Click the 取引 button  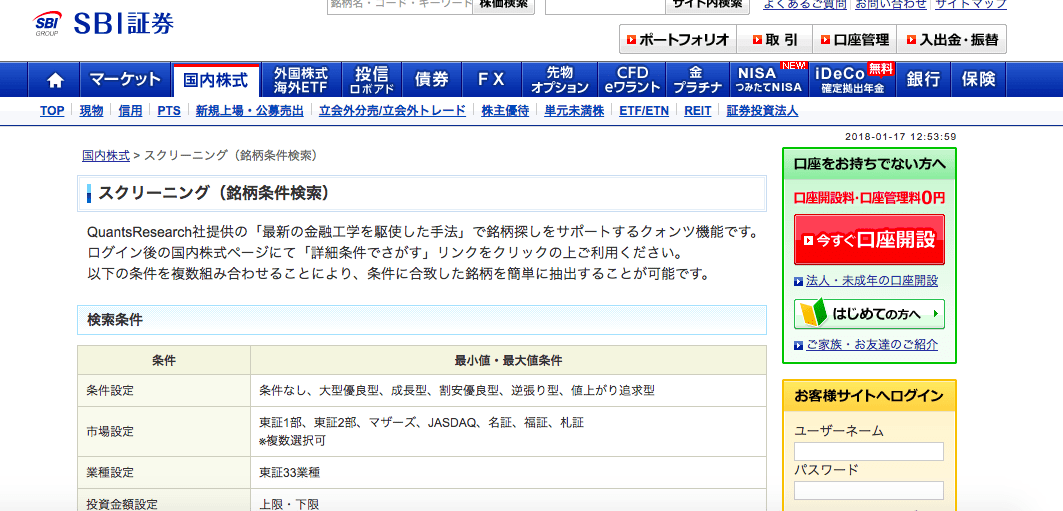pyautogui.click(x=775, y=39)
